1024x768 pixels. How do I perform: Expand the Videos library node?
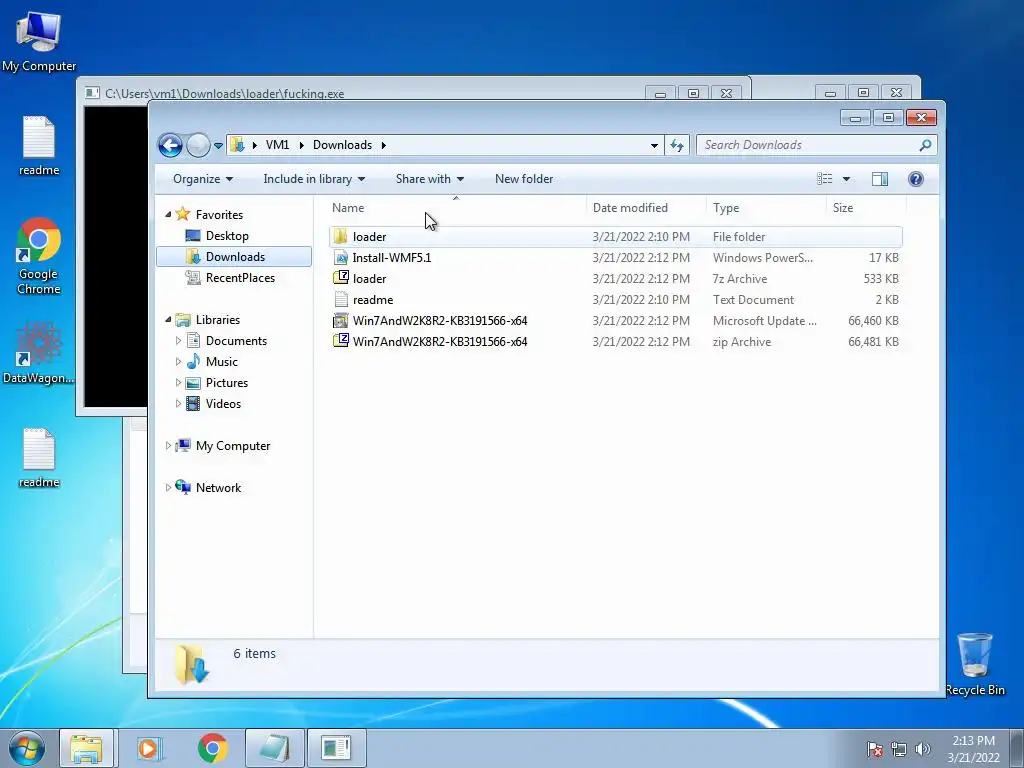178,404
